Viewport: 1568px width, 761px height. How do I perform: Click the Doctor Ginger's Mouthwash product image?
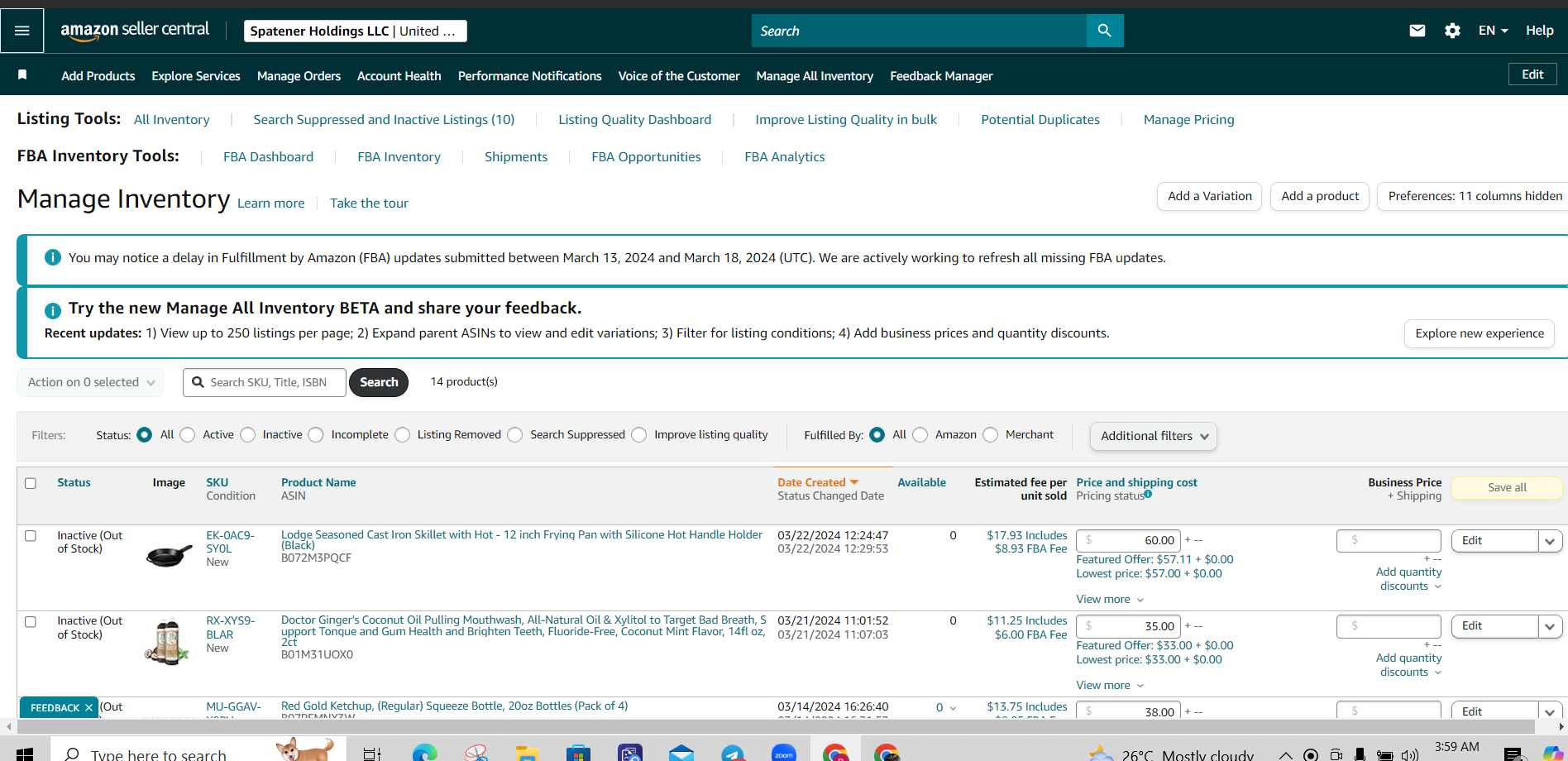(168, 643)
